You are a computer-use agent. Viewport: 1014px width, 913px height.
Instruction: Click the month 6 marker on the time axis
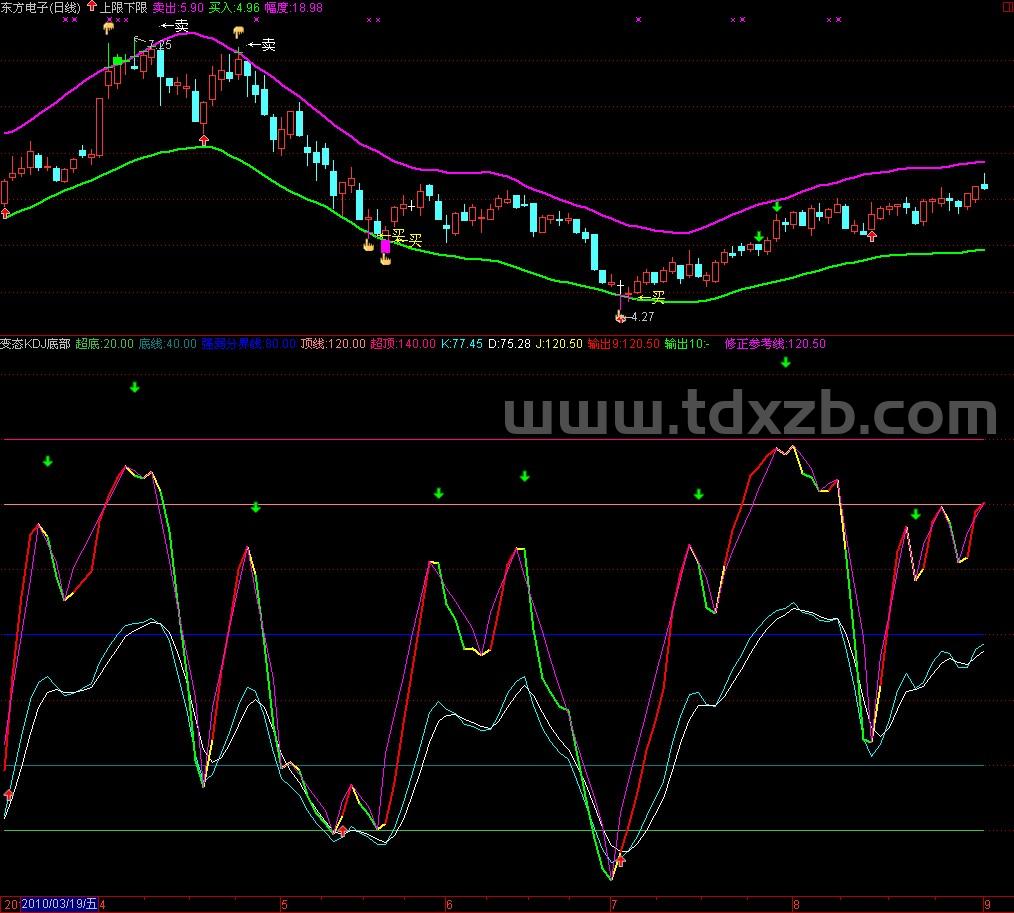click(x=449, y=905)
